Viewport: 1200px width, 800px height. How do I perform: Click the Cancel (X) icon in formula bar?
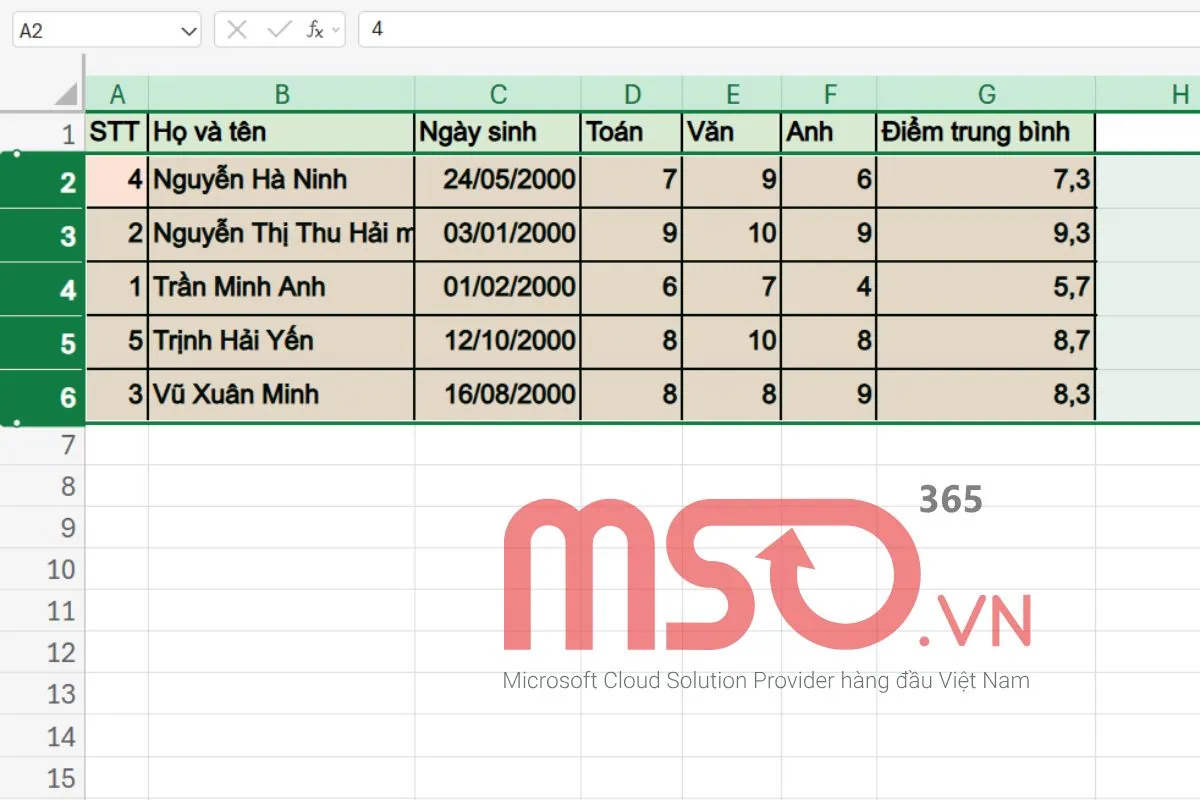[237, 30]
